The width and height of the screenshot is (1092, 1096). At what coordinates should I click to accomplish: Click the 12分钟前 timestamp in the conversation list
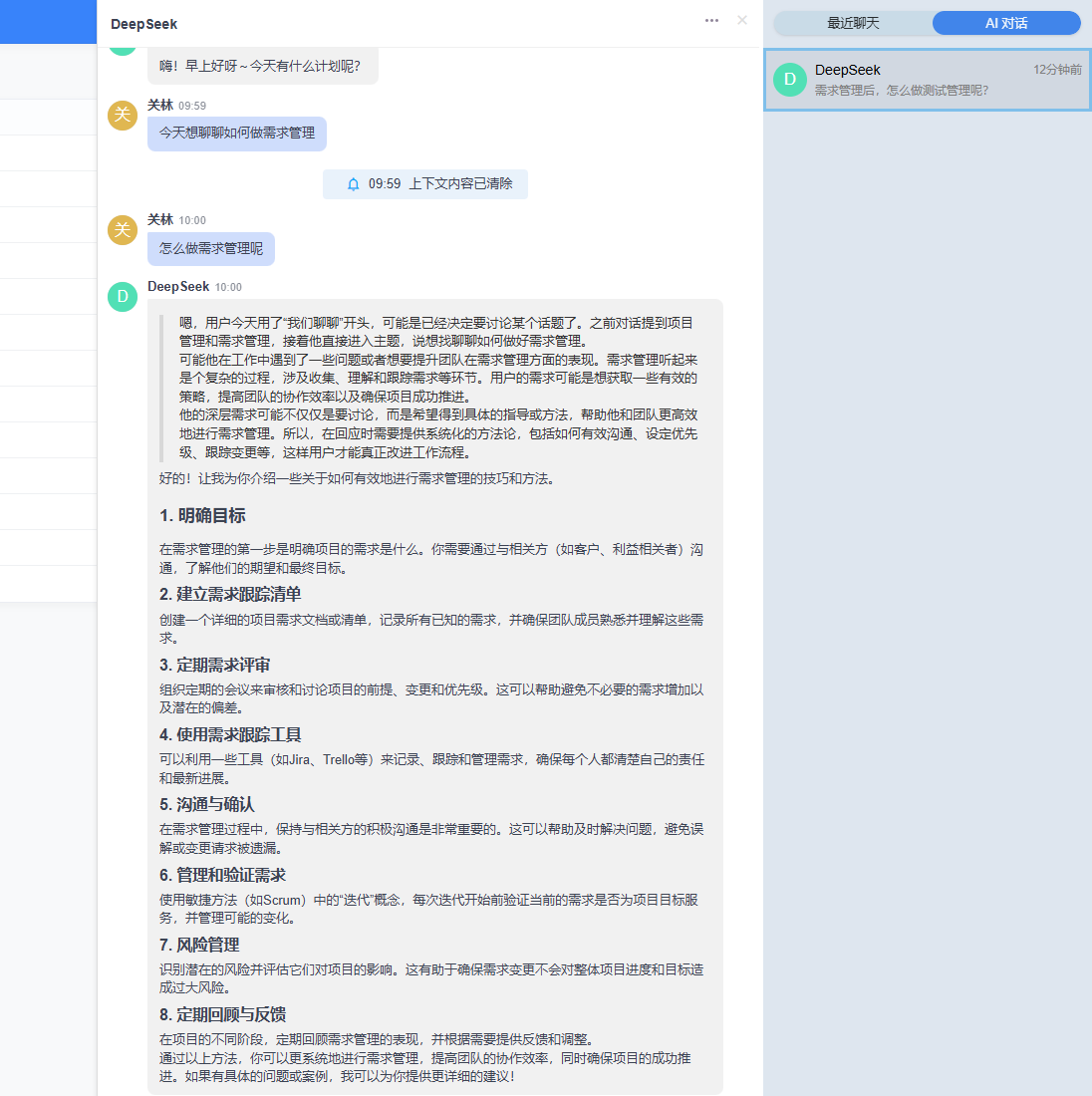tap(1057, 69)
